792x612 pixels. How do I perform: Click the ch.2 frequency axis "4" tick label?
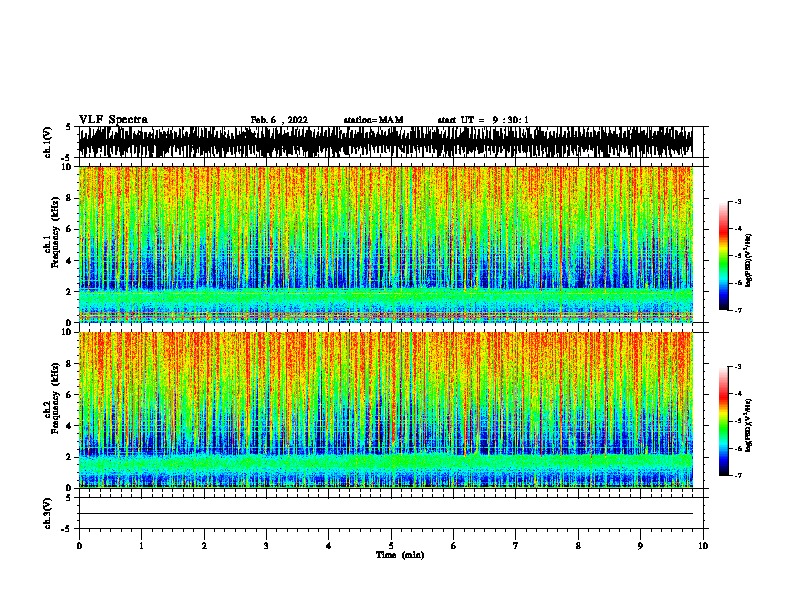pyautogui.click(x=69, y=426)
